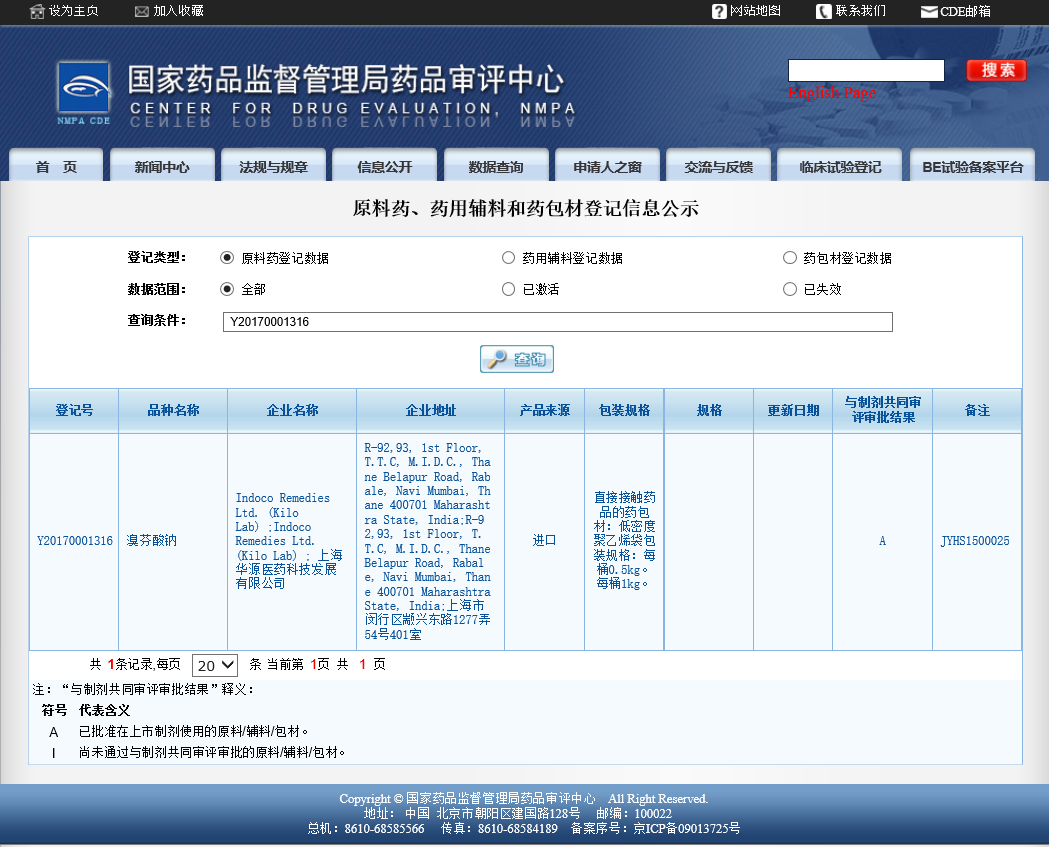The width and height of the screenshot is (1049, 847).
Task: Click the English Page link
Action: [832, 93]
